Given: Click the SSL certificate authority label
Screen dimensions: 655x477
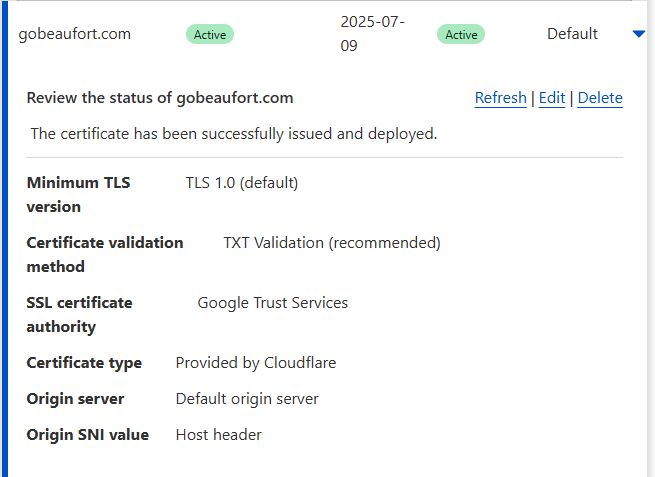Looking at the screenshot, I should [x=79, y=315].
